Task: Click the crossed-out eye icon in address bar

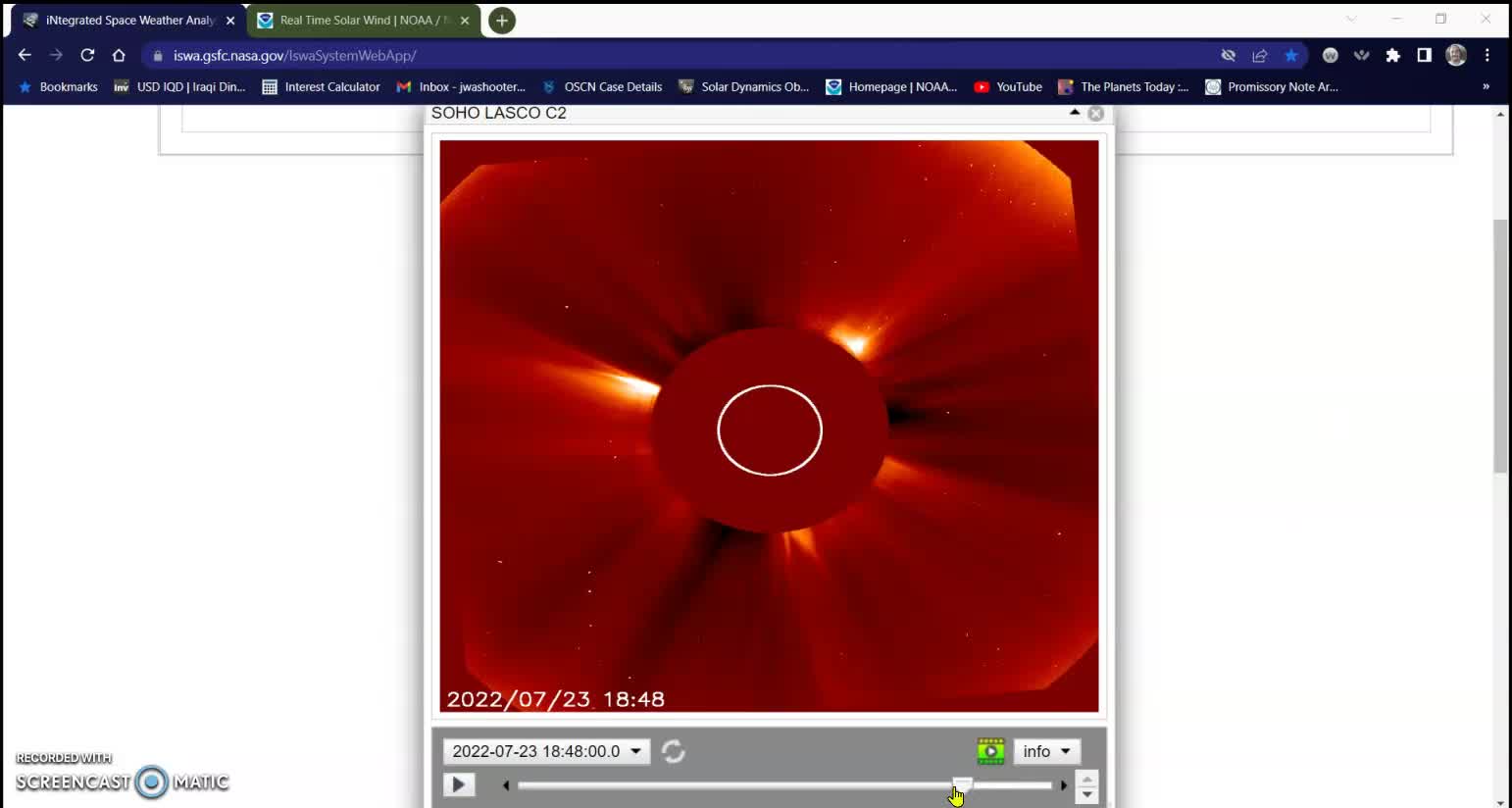Action: pos(1228,55)
